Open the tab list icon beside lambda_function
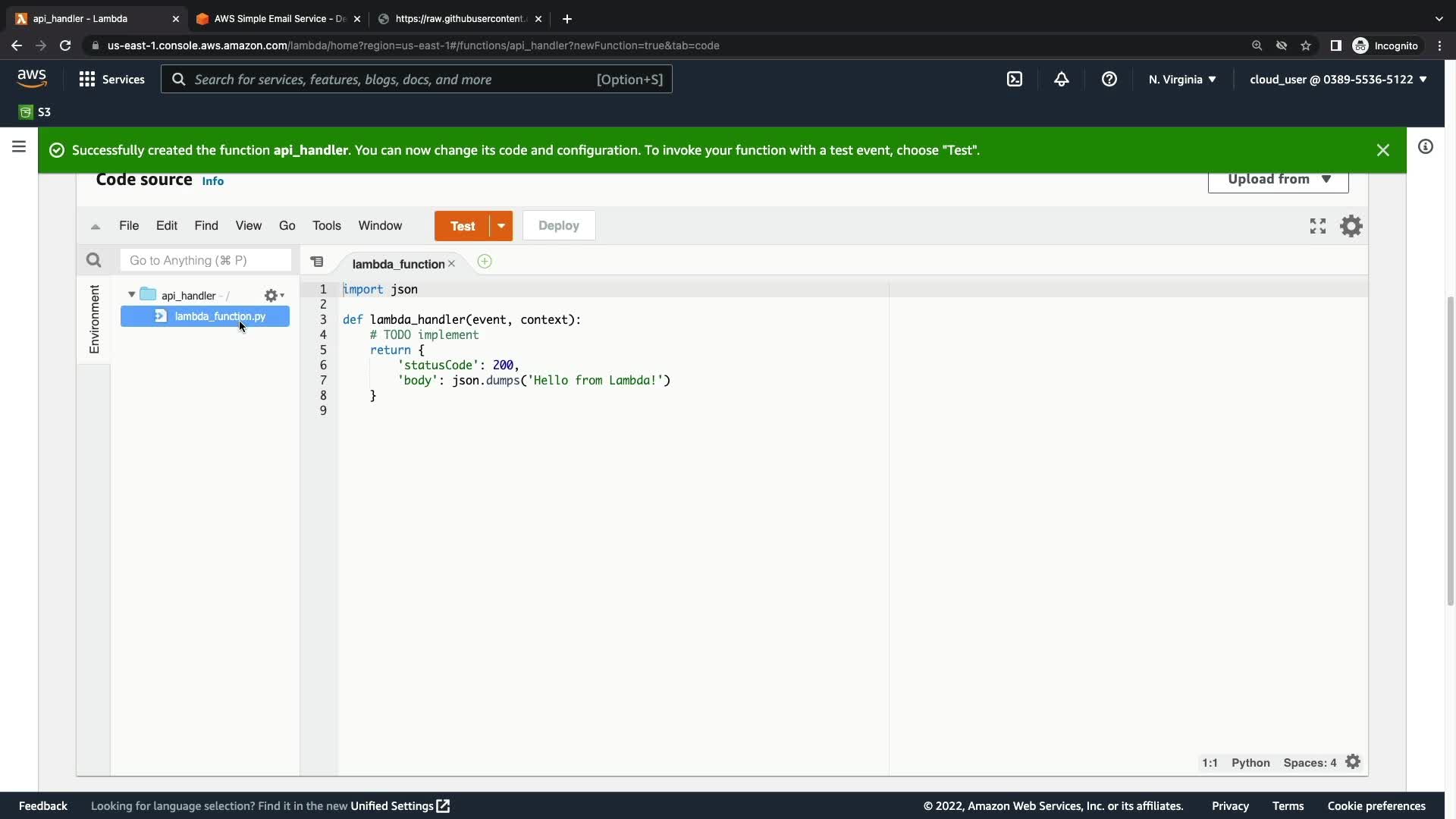The height and width of the screenshot is (819, 1456). (317, 262)
